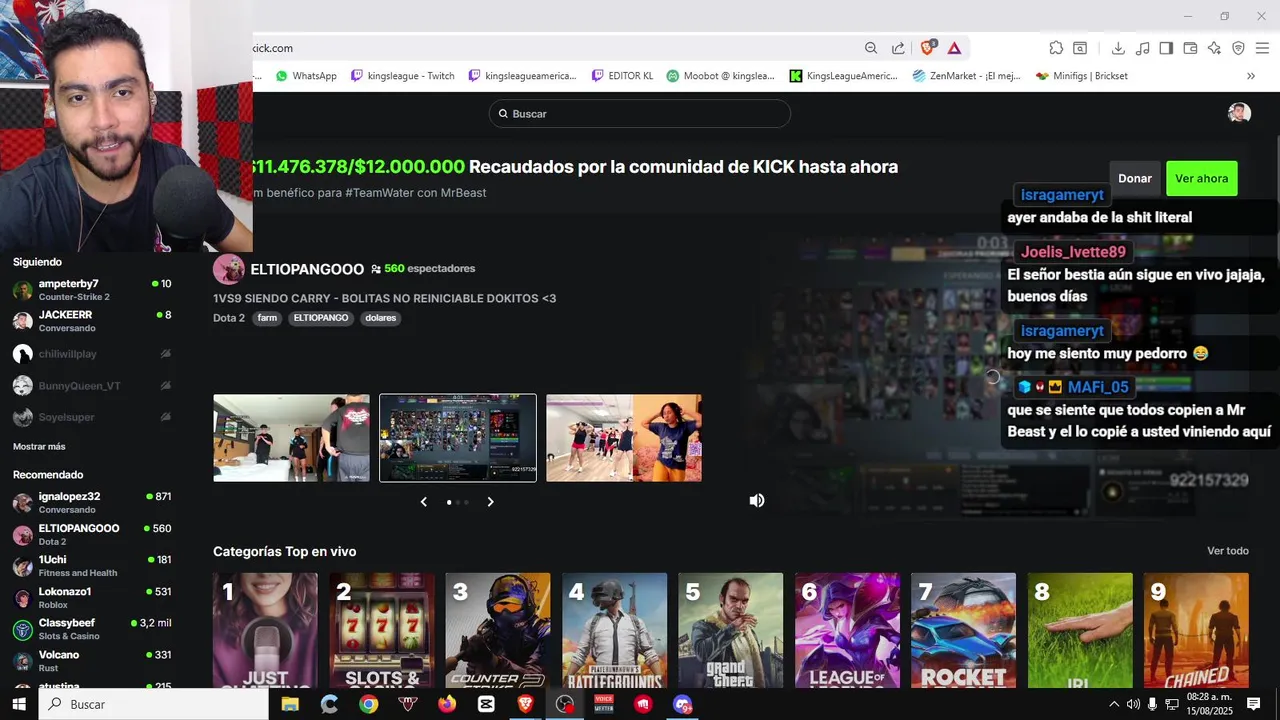The width and height of the screenshot is (1280, 720).
Task: Open offline channel chiliwillplay
Action: [x=91, y=354]
